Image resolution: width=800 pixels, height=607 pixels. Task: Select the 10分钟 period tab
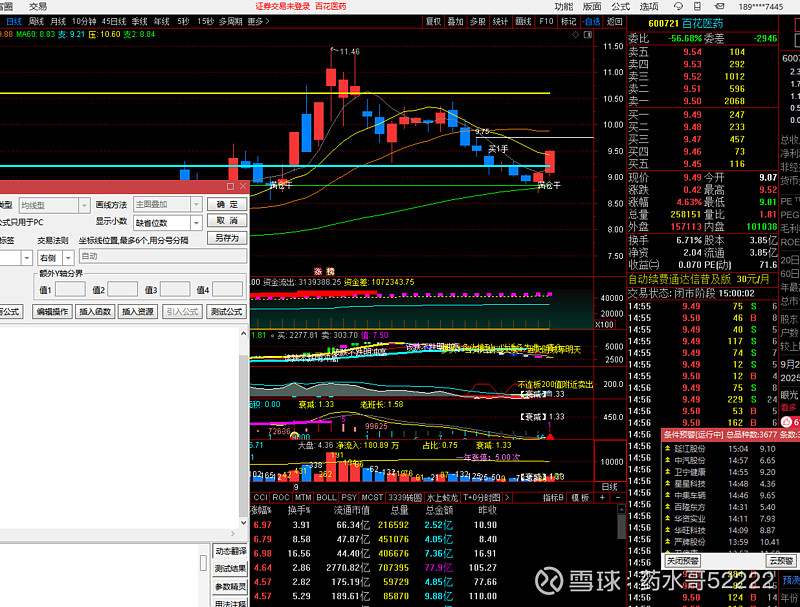click(x=85, y=20)
